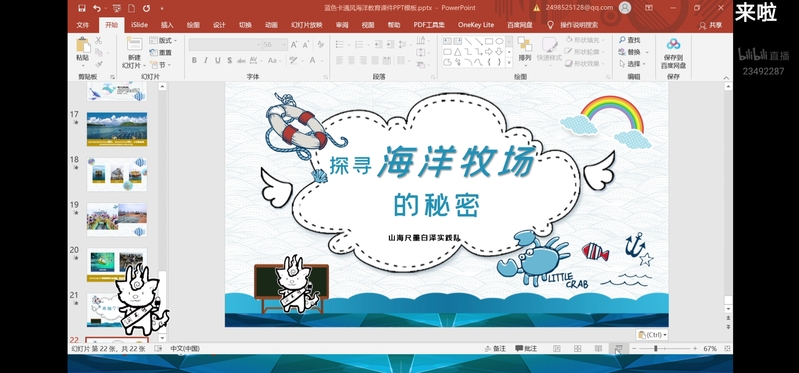Open the iSlide ribbon tab
The image size is (799, 373).
(139, 25)
